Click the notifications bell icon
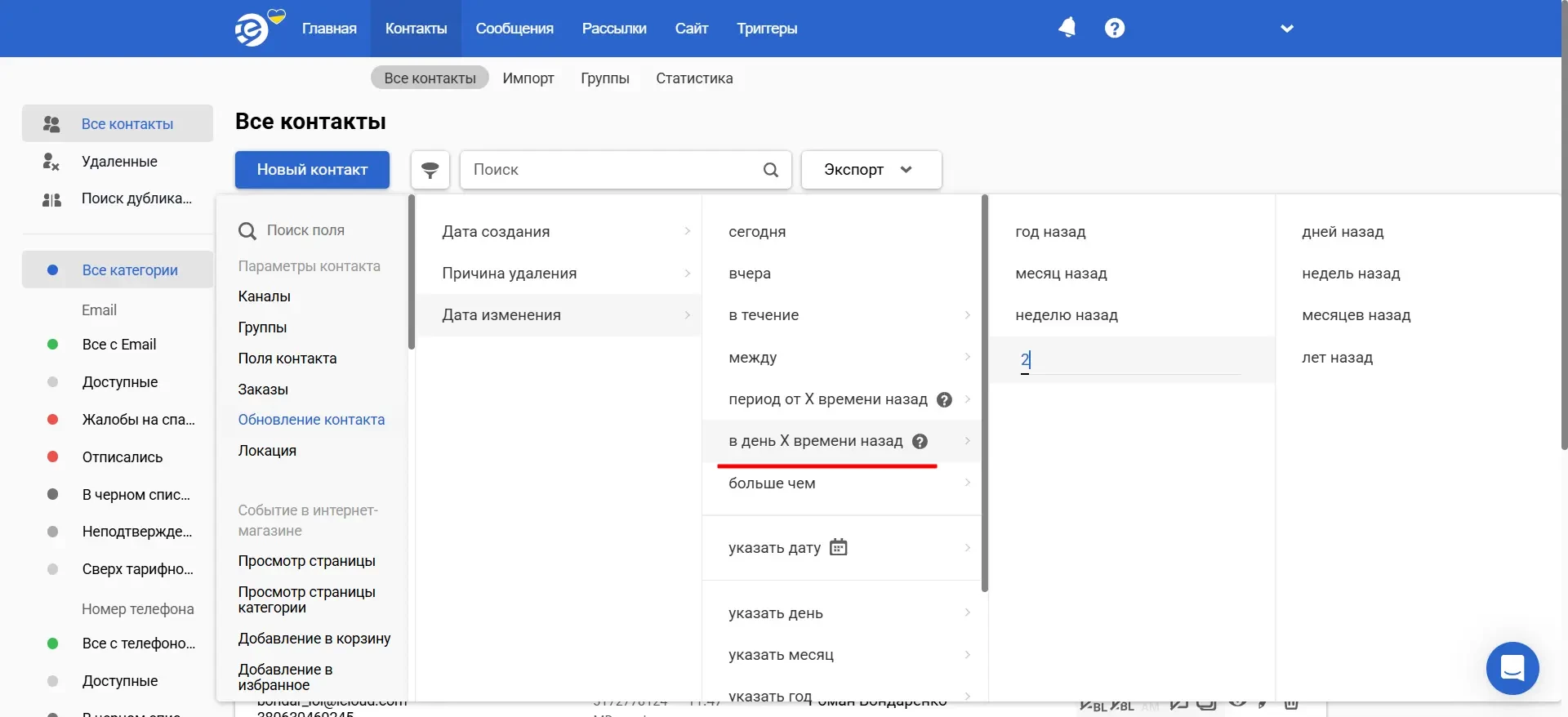The height and width of the screenshot is (717, 1568). [1067, 28]
